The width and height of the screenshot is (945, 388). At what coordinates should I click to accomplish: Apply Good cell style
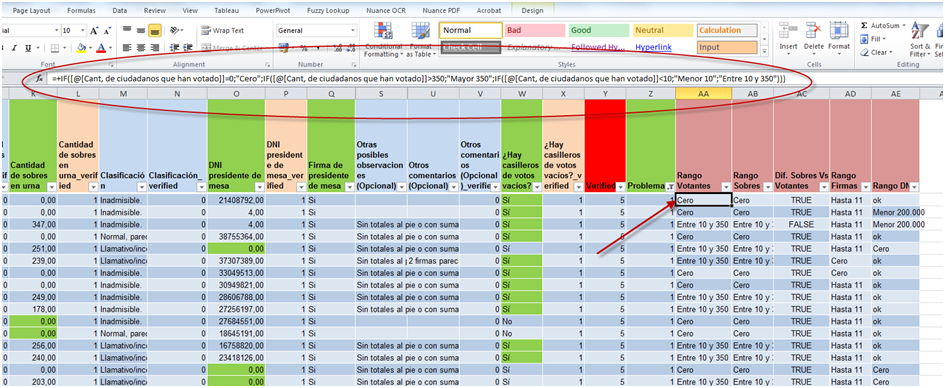tap(598, 30)
